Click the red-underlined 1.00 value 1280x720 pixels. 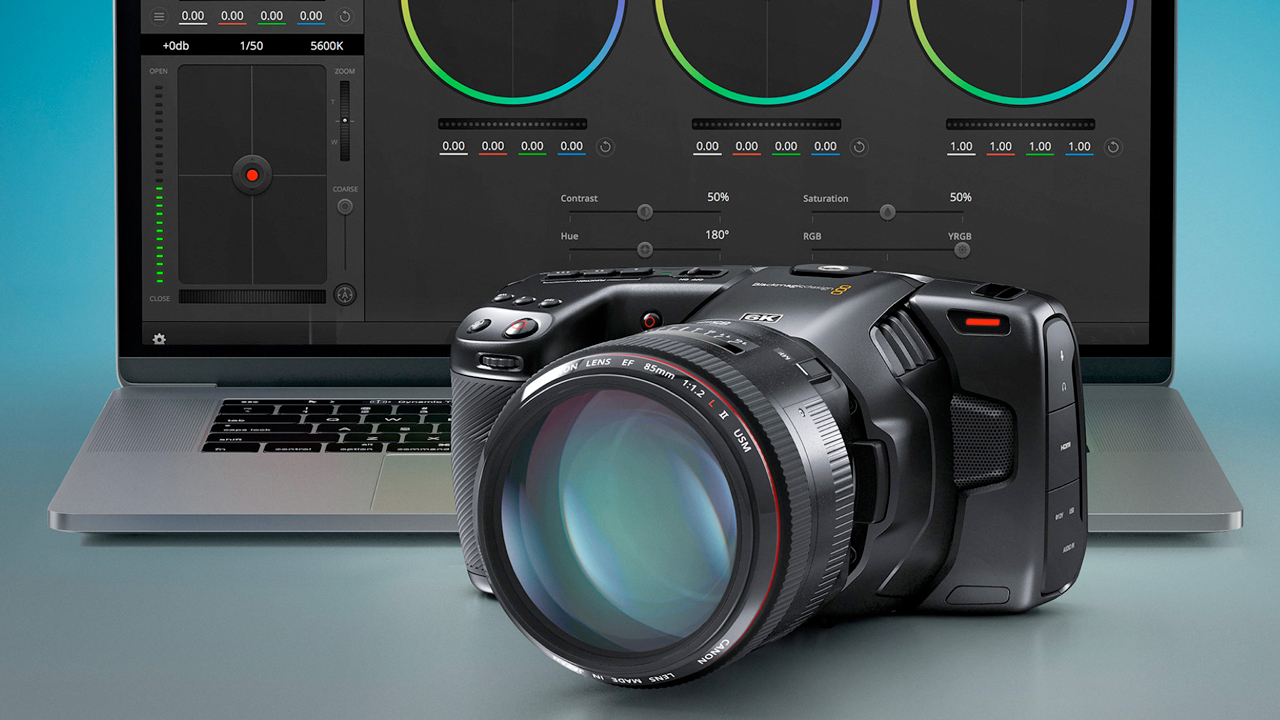pyautogui.click(x=1001, y=147)
